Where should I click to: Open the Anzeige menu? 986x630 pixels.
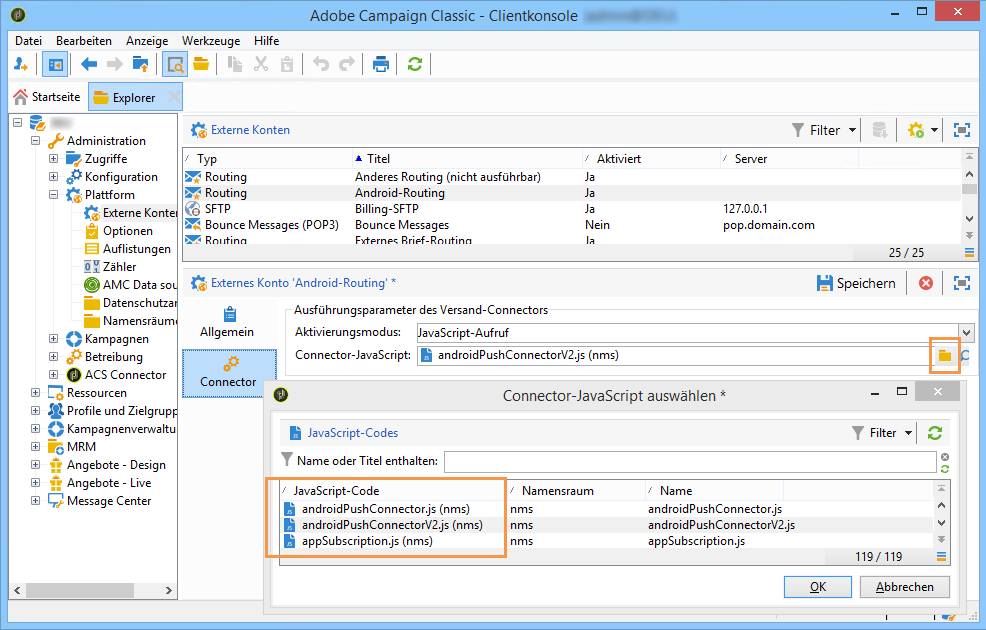pyautogui.click(x=147, y=41)
